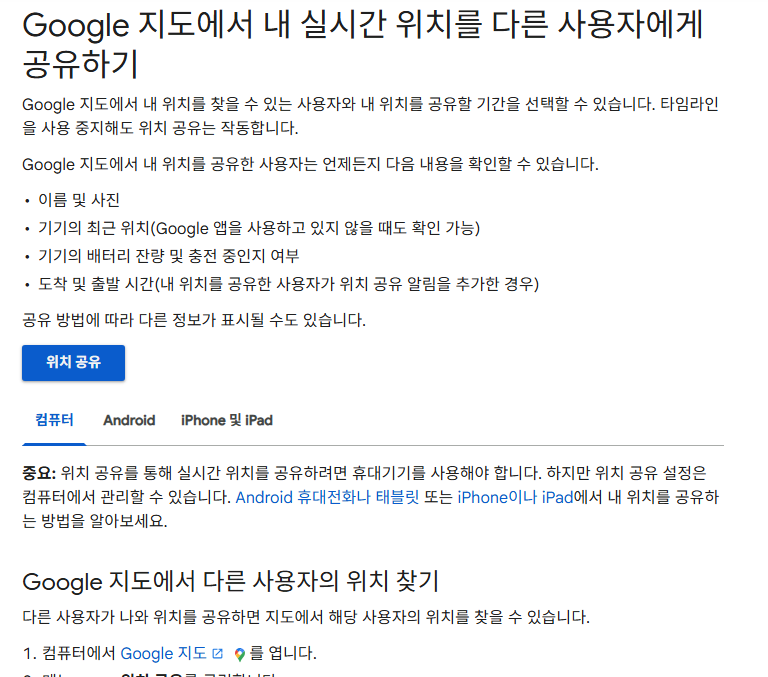Open the Google 지도 link in step 1
The height and width of the screenshot is (677, 768).
[163, 654]
